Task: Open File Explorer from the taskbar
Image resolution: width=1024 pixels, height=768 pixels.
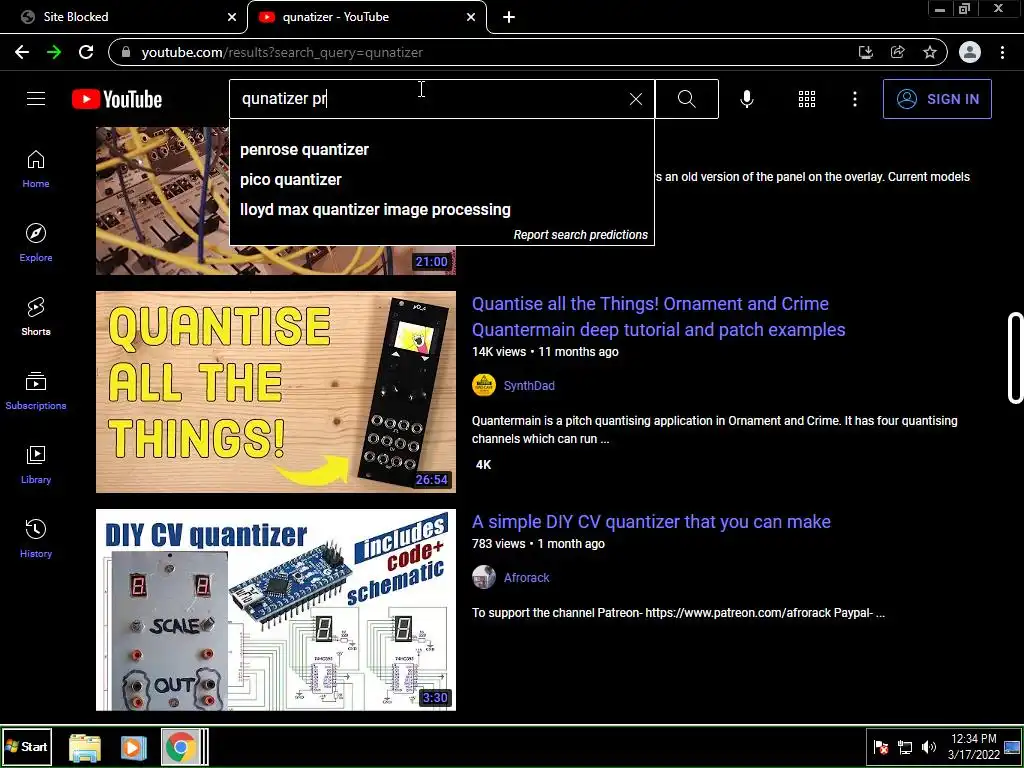Action: [85, 747]
